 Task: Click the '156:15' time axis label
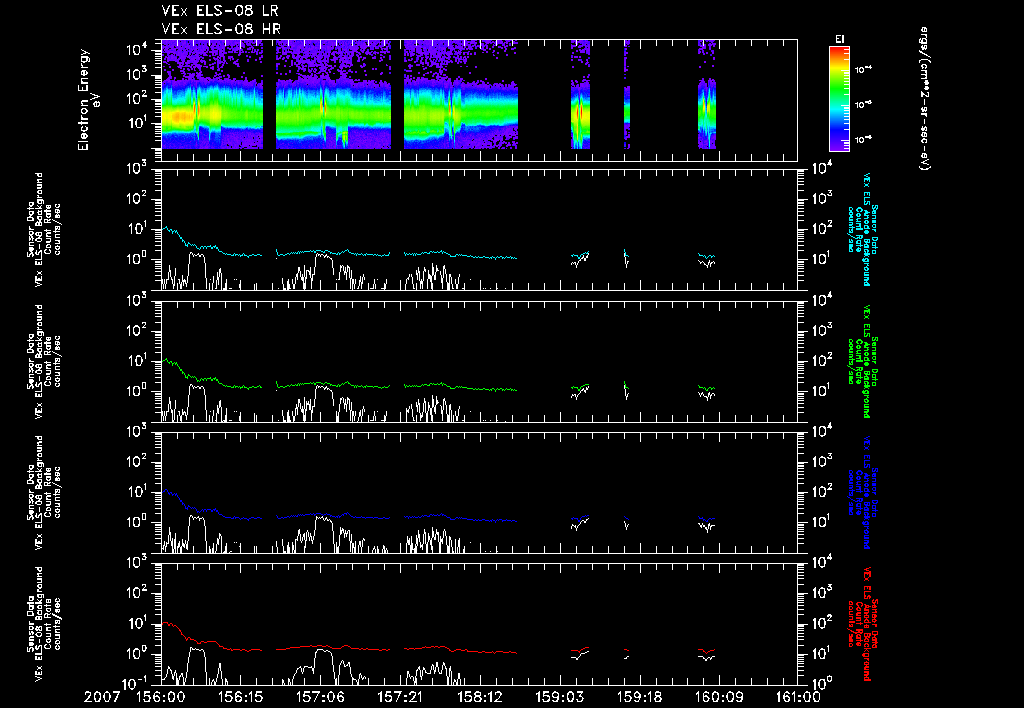coord(240,697)
